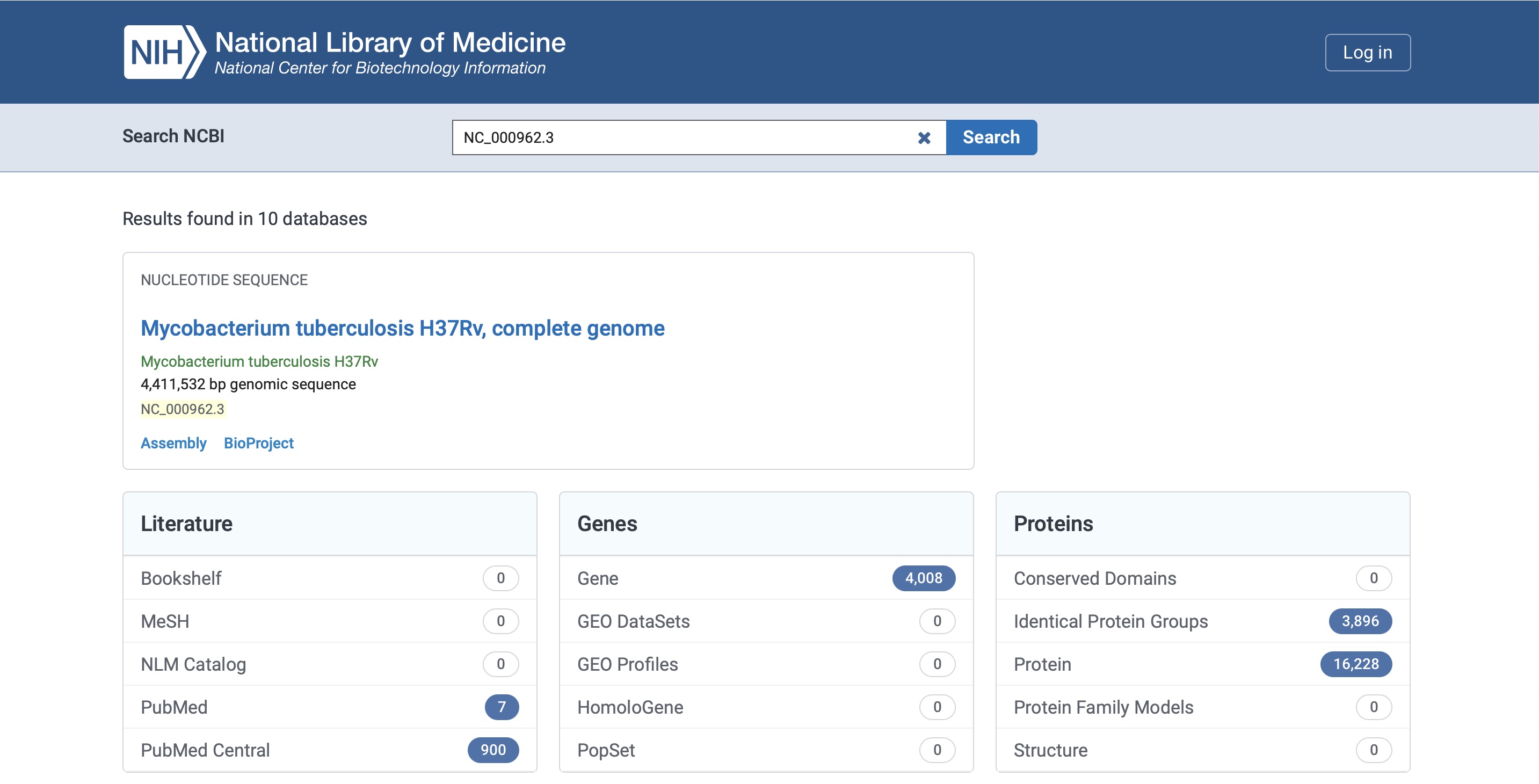1539x784 pixels.
Task: Click the NC_000962.3 search input field
Action: pyautogui.click(x=681, y=138)
